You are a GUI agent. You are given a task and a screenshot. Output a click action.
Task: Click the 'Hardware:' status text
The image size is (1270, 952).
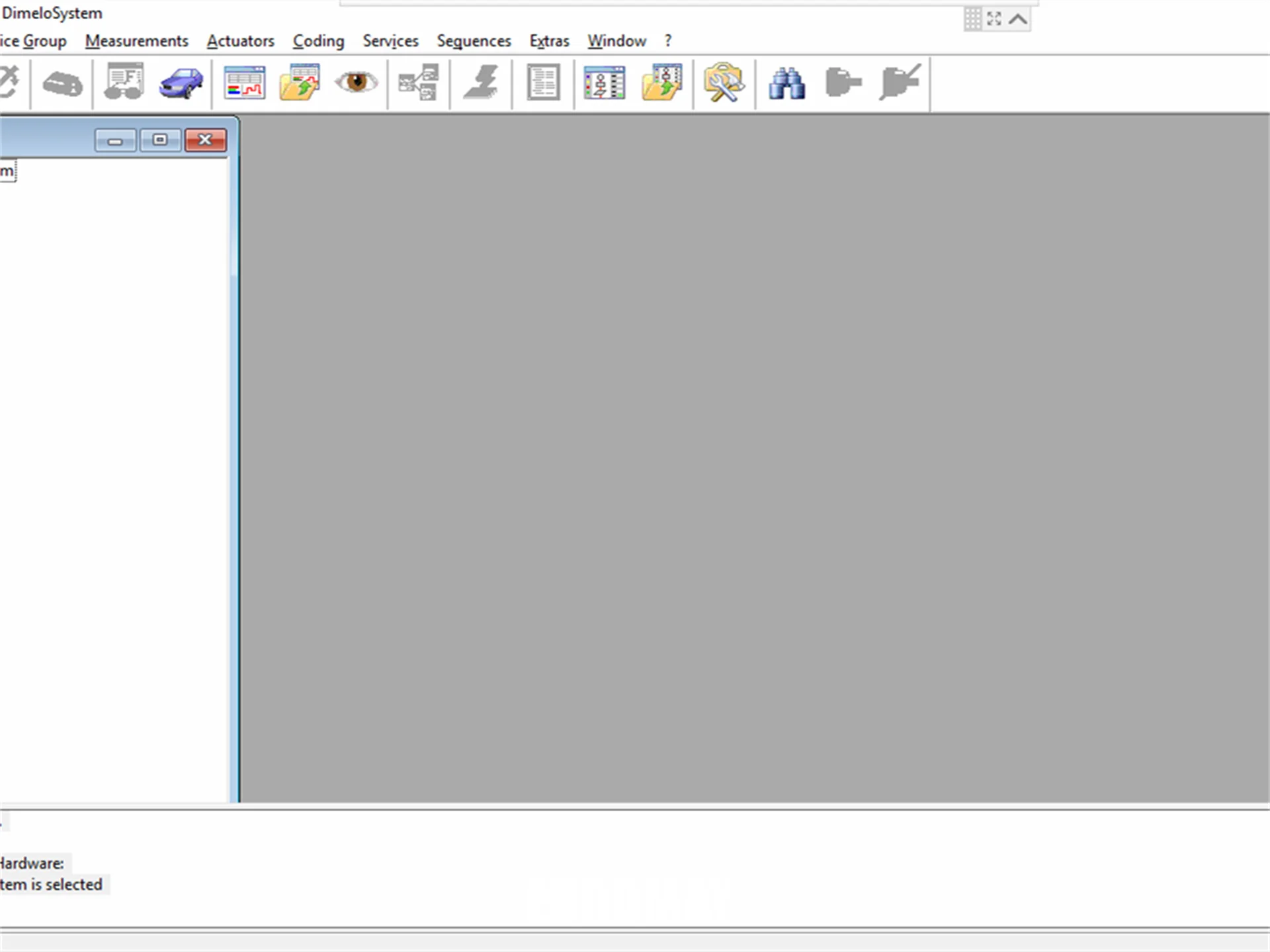[31, 863]
